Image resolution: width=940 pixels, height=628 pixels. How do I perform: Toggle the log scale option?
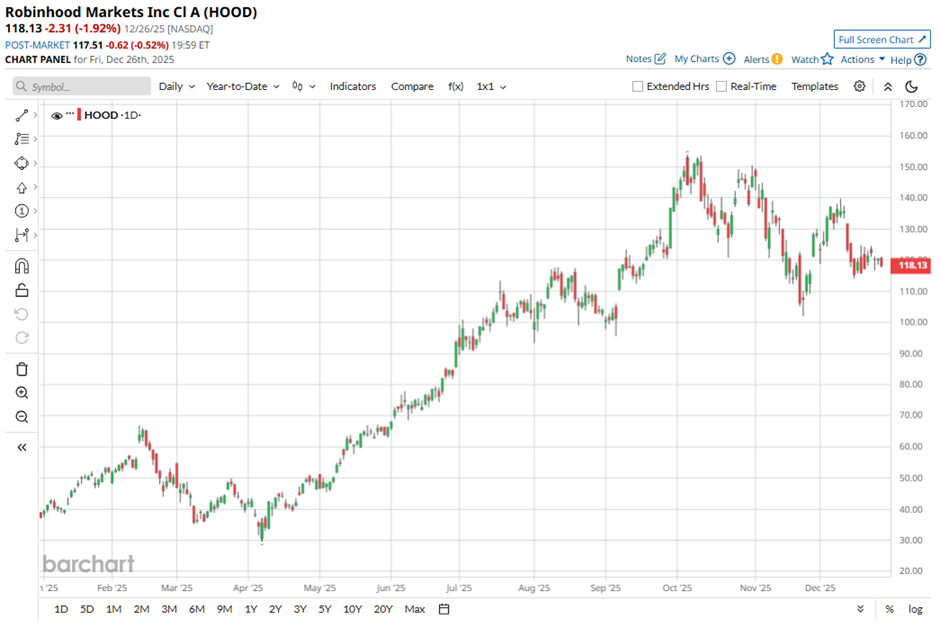915,609
